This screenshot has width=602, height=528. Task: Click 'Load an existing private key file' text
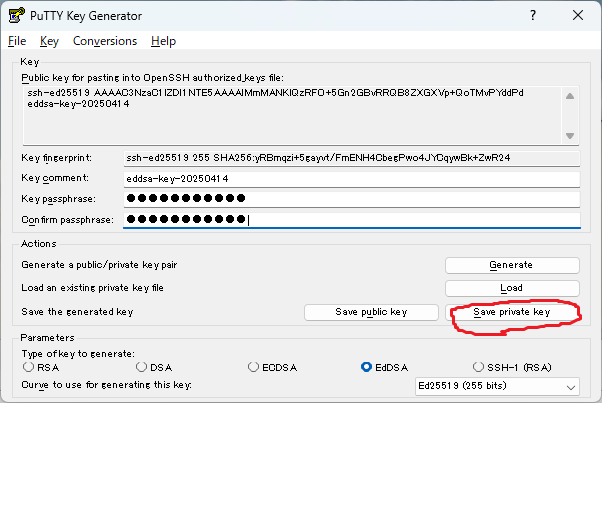93,288
